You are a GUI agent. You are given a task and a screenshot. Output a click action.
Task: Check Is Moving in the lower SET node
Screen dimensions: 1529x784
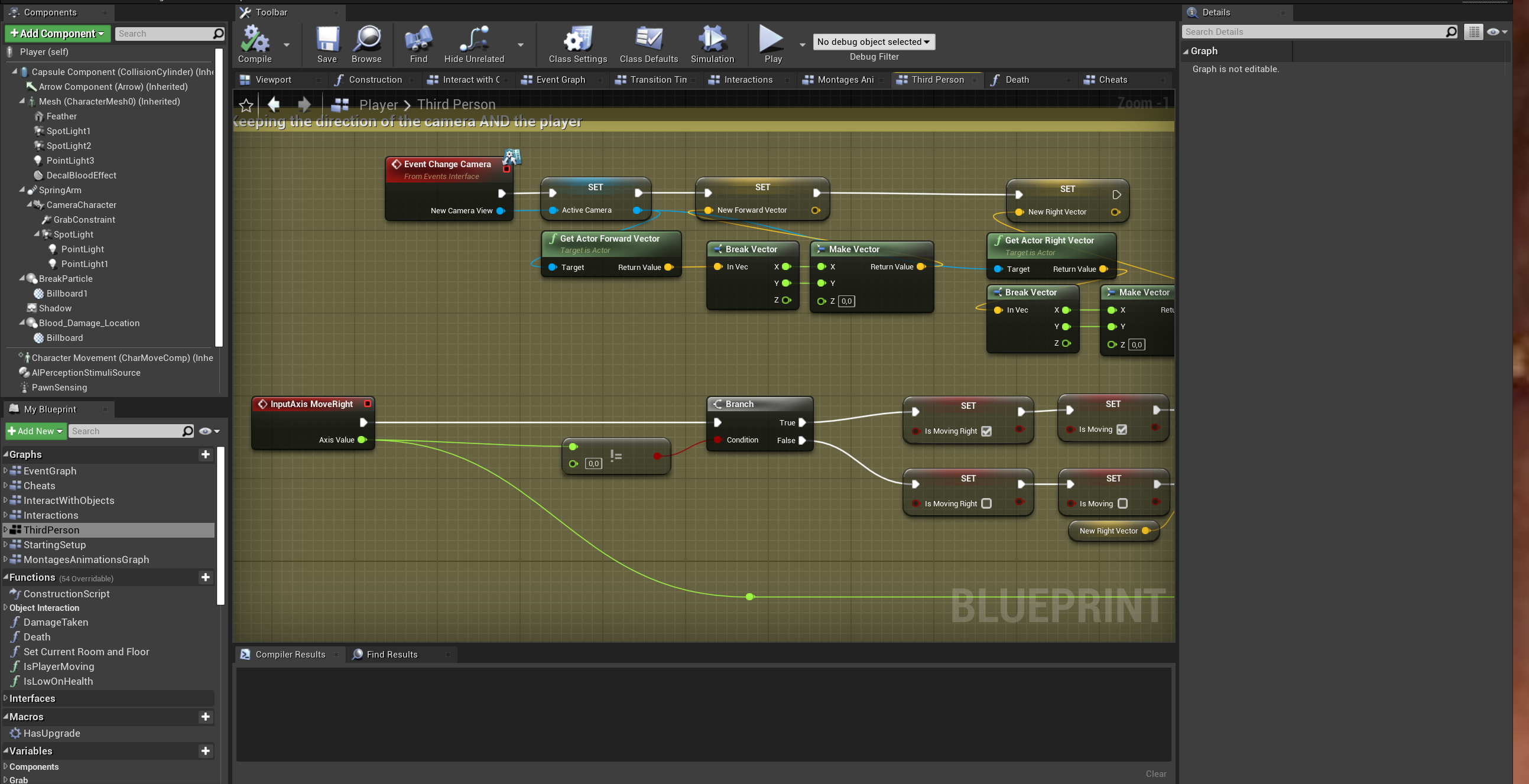click(x=1122, y=503)
